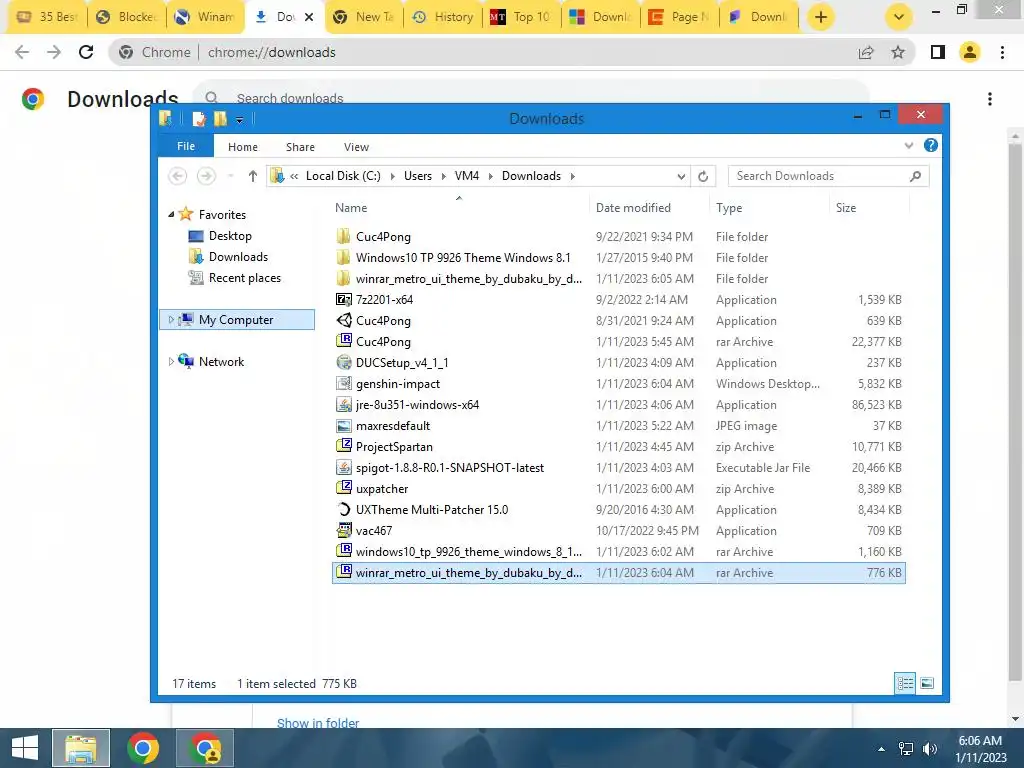Open the Cuc4Pong folder icon
The width and height of the screenshot is (1024, 768).
pyautogui.click(x=344, y=236)
